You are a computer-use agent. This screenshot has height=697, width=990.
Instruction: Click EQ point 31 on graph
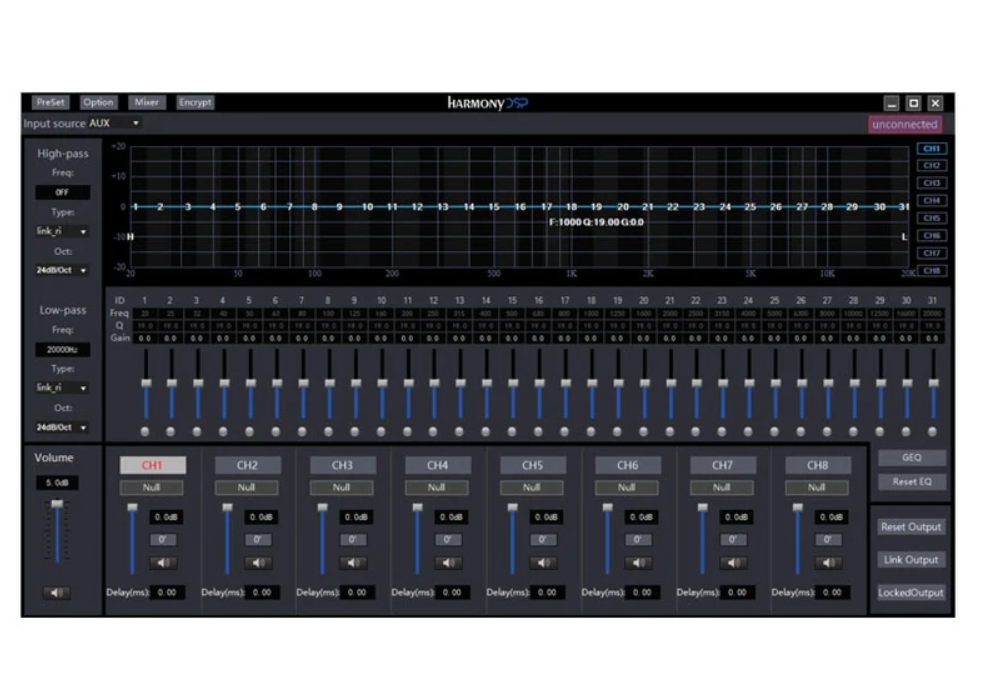904,207
